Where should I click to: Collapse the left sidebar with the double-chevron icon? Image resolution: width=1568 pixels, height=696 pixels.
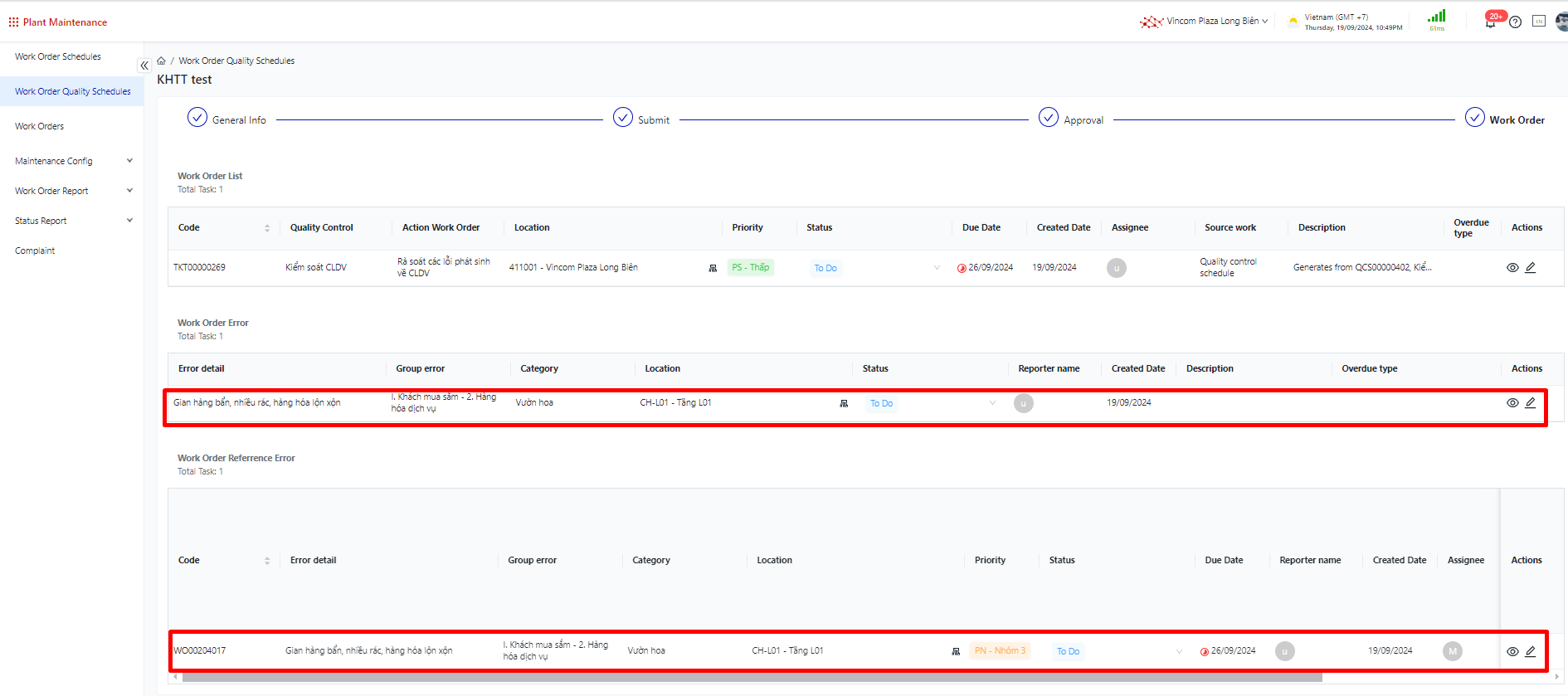pos(144,66)
